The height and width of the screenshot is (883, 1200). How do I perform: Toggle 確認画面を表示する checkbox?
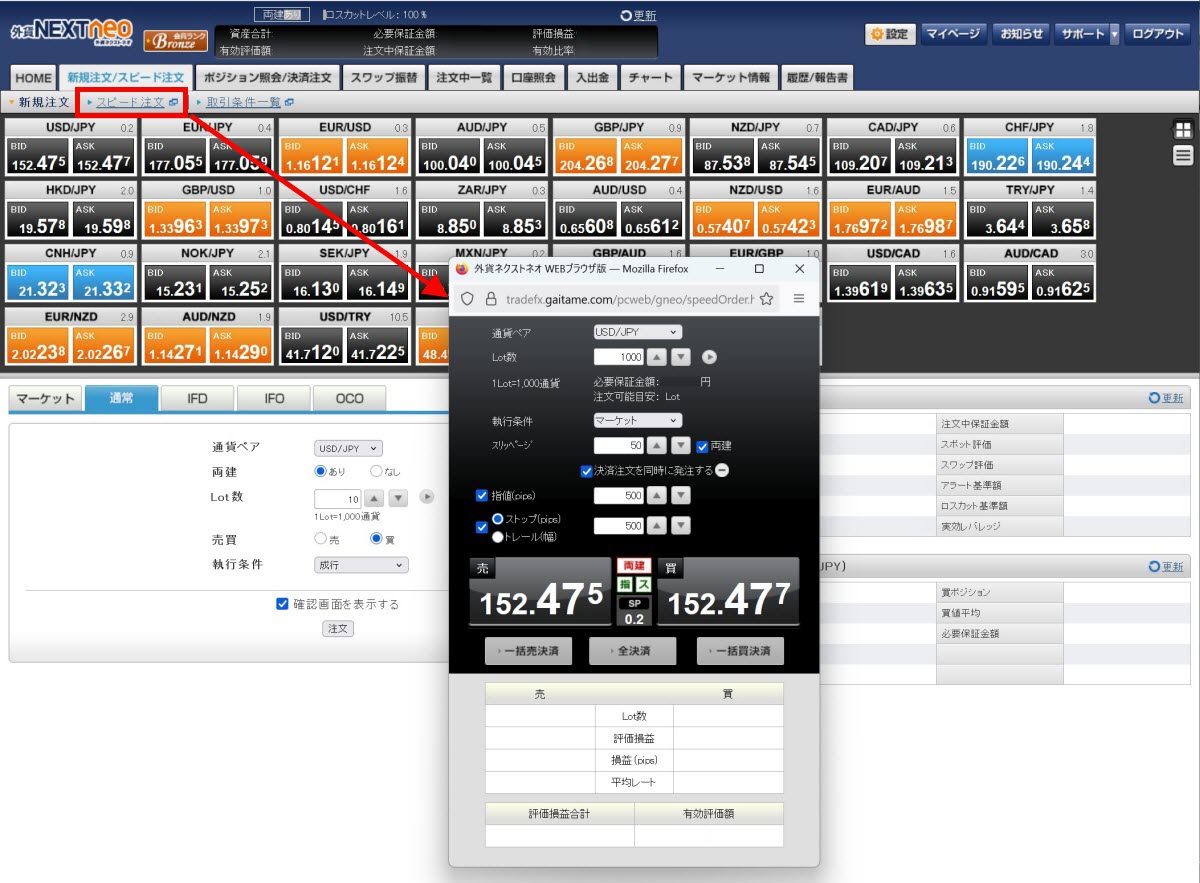[x=282, y=604]
